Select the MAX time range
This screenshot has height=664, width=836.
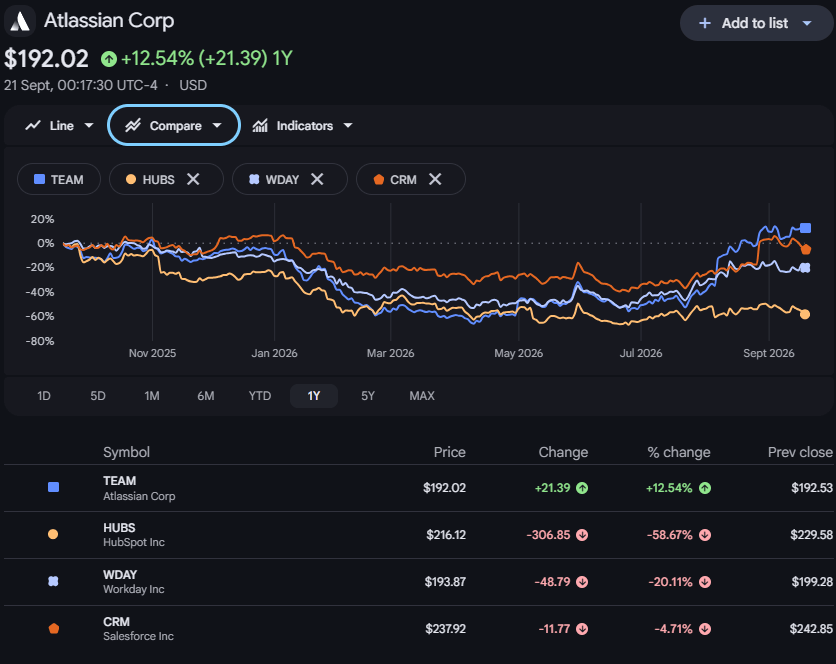click(x=422, y=396)
